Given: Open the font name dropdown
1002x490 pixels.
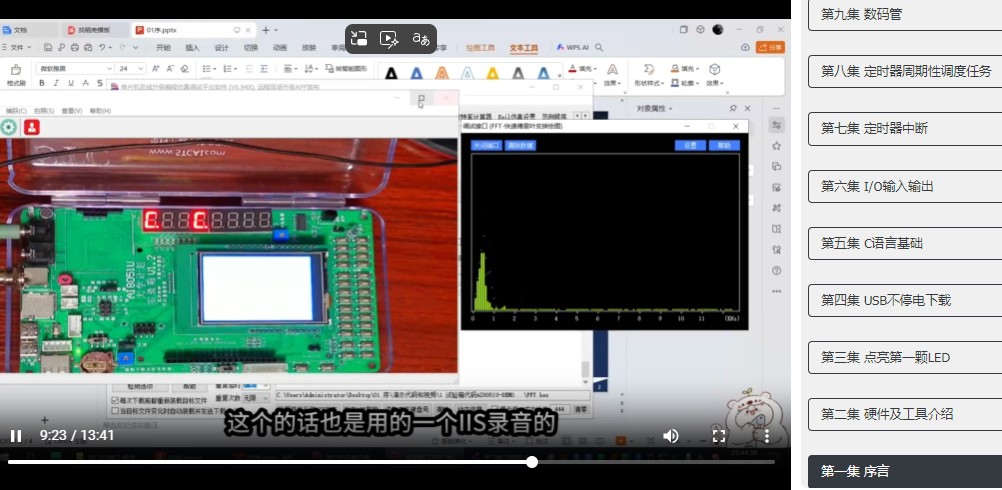Looking at the screenshot, I should tap(109, 68).
